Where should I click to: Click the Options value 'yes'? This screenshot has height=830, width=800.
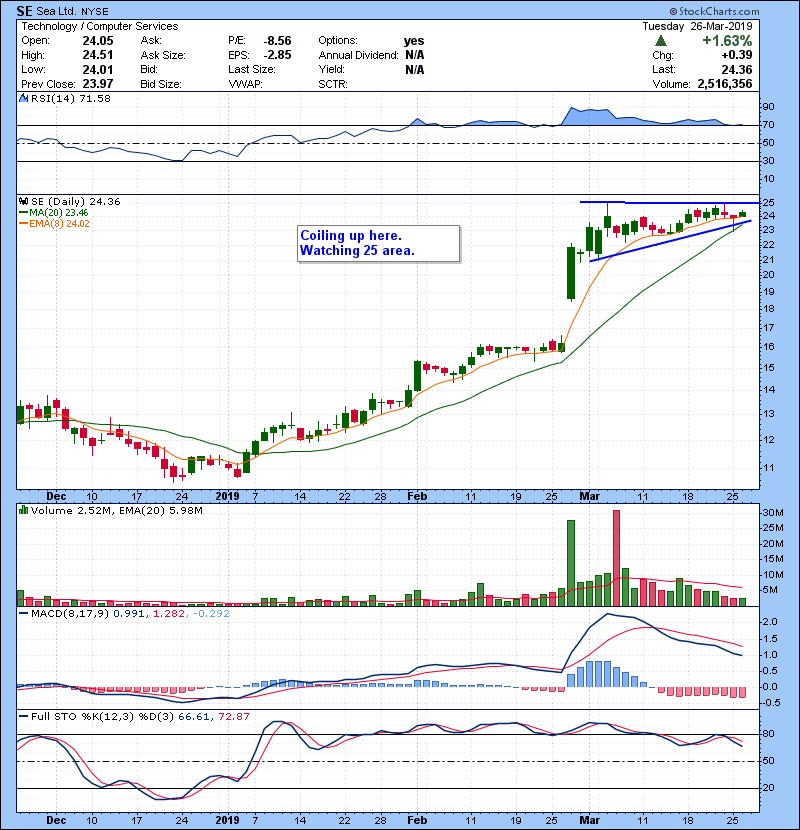[x=414, y=41]
